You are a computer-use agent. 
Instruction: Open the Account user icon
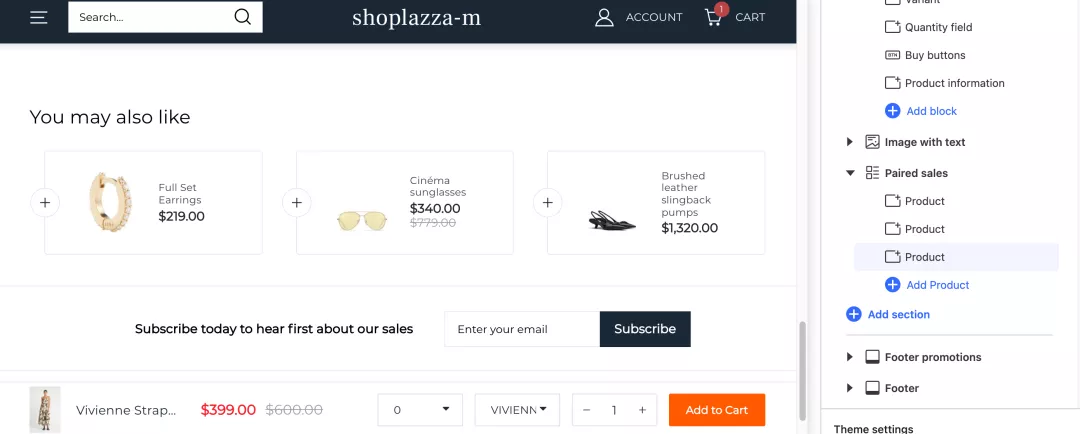(x=604, y=17)
